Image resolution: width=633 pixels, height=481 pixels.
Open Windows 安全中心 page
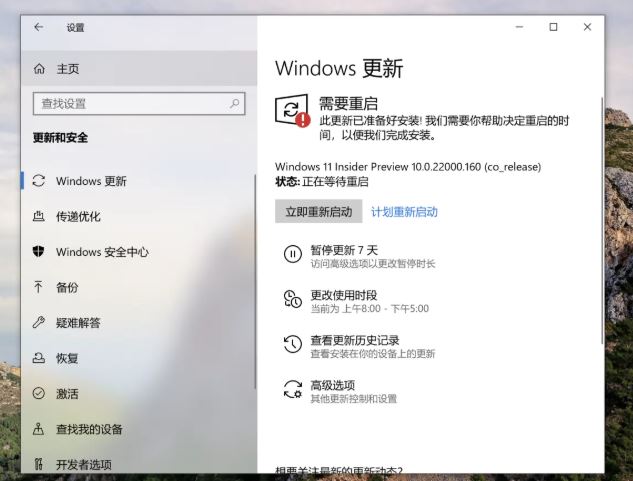[138, 252]
